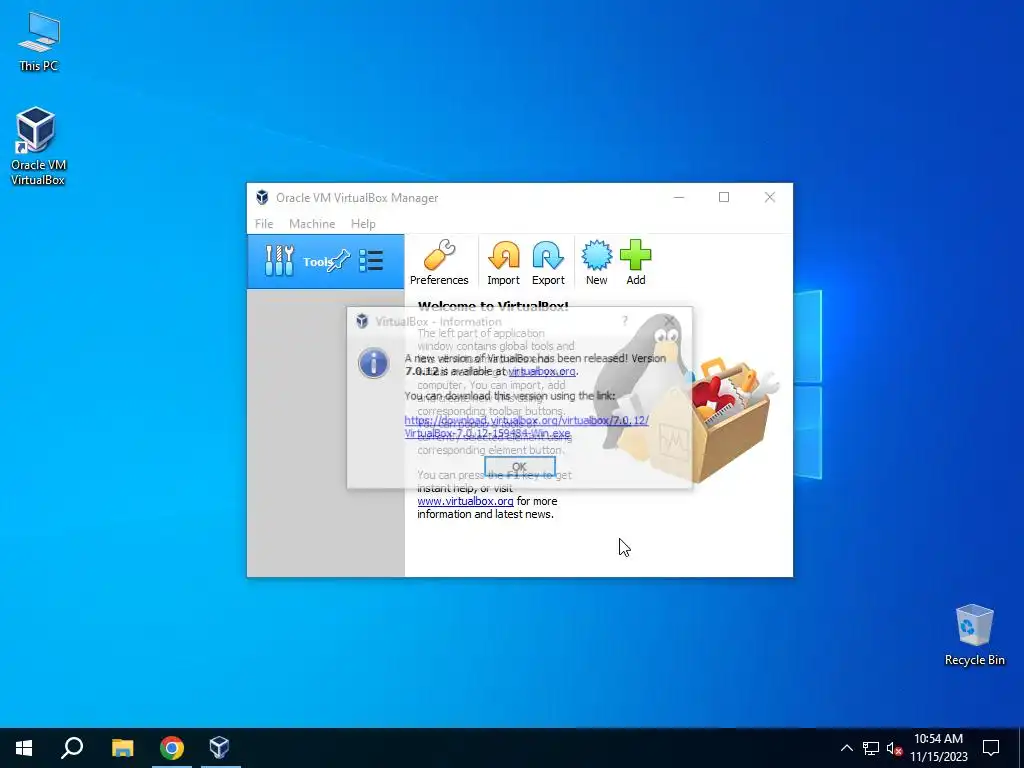Select the Tools item in sidebar
The width and height of the screenshot is (1024, 768).
pyautogui.click(x=325, y=261)
